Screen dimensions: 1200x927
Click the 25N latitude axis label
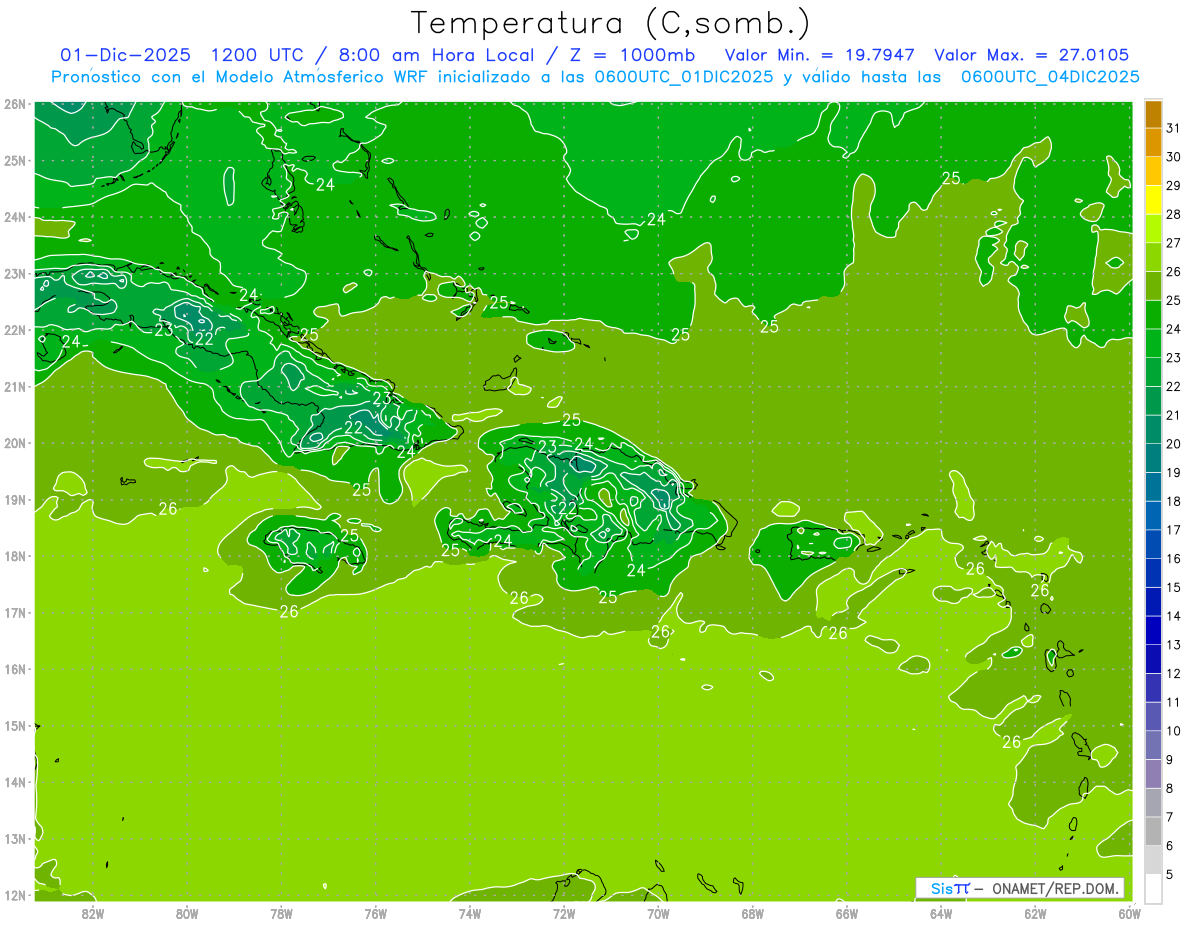click(x=15, y=160)
